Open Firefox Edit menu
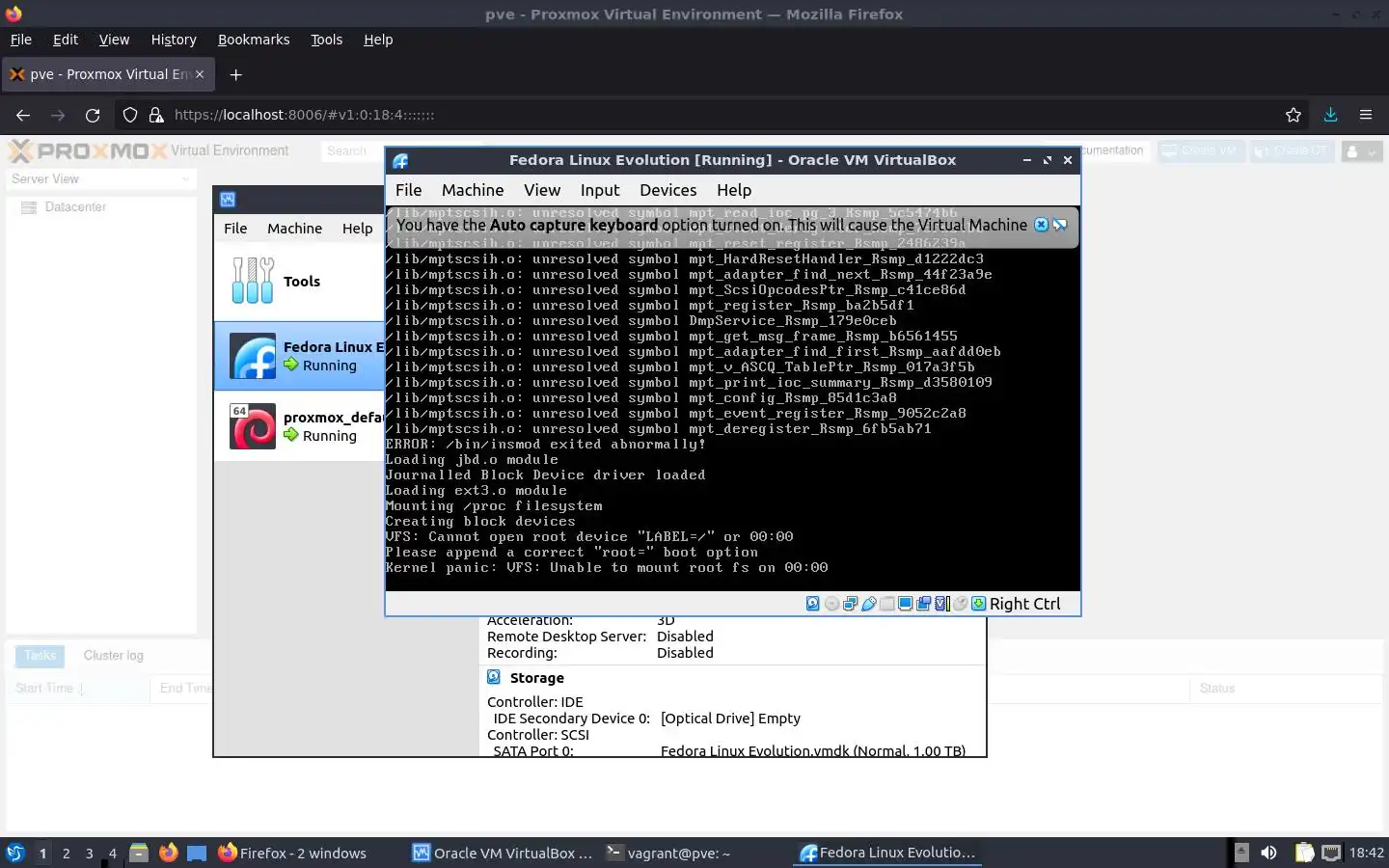Screen dimensions: 1389x868 tap(66, 40)
